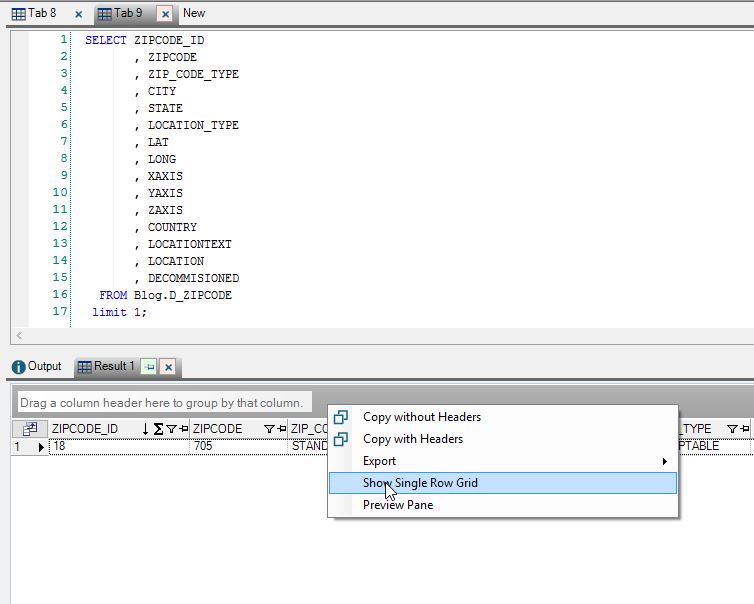754x604 pixels.
Task: Pin the ZIPCODE_ID column
Action: coord(183,428)
